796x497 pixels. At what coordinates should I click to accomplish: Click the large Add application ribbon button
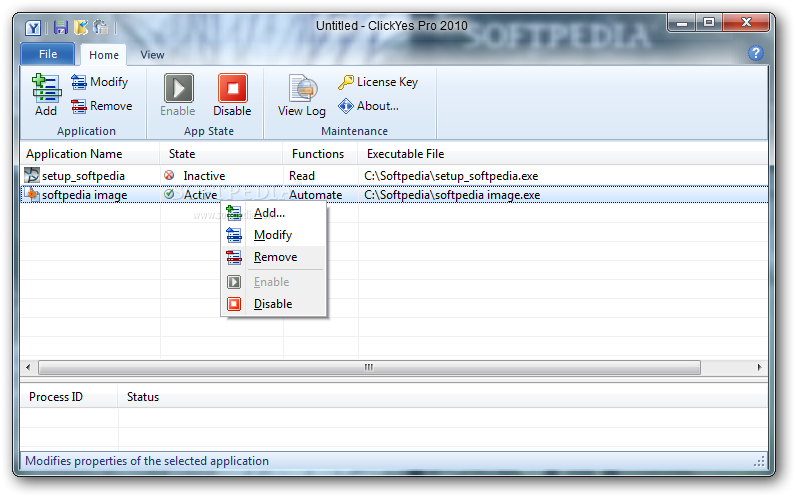[46, 95]
